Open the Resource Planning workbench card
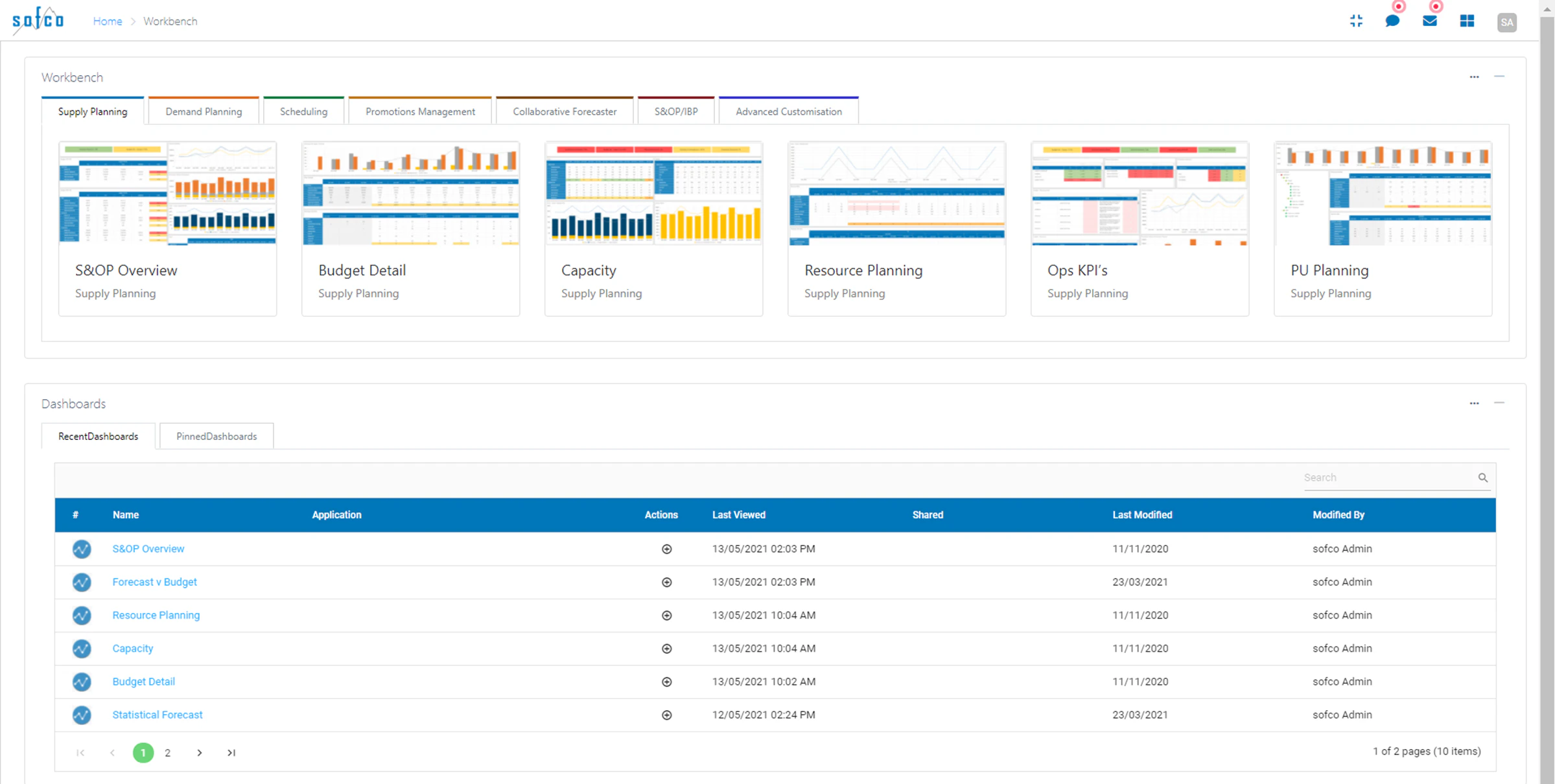This screenshot has height=784, width=1555. tap(896, 228)
